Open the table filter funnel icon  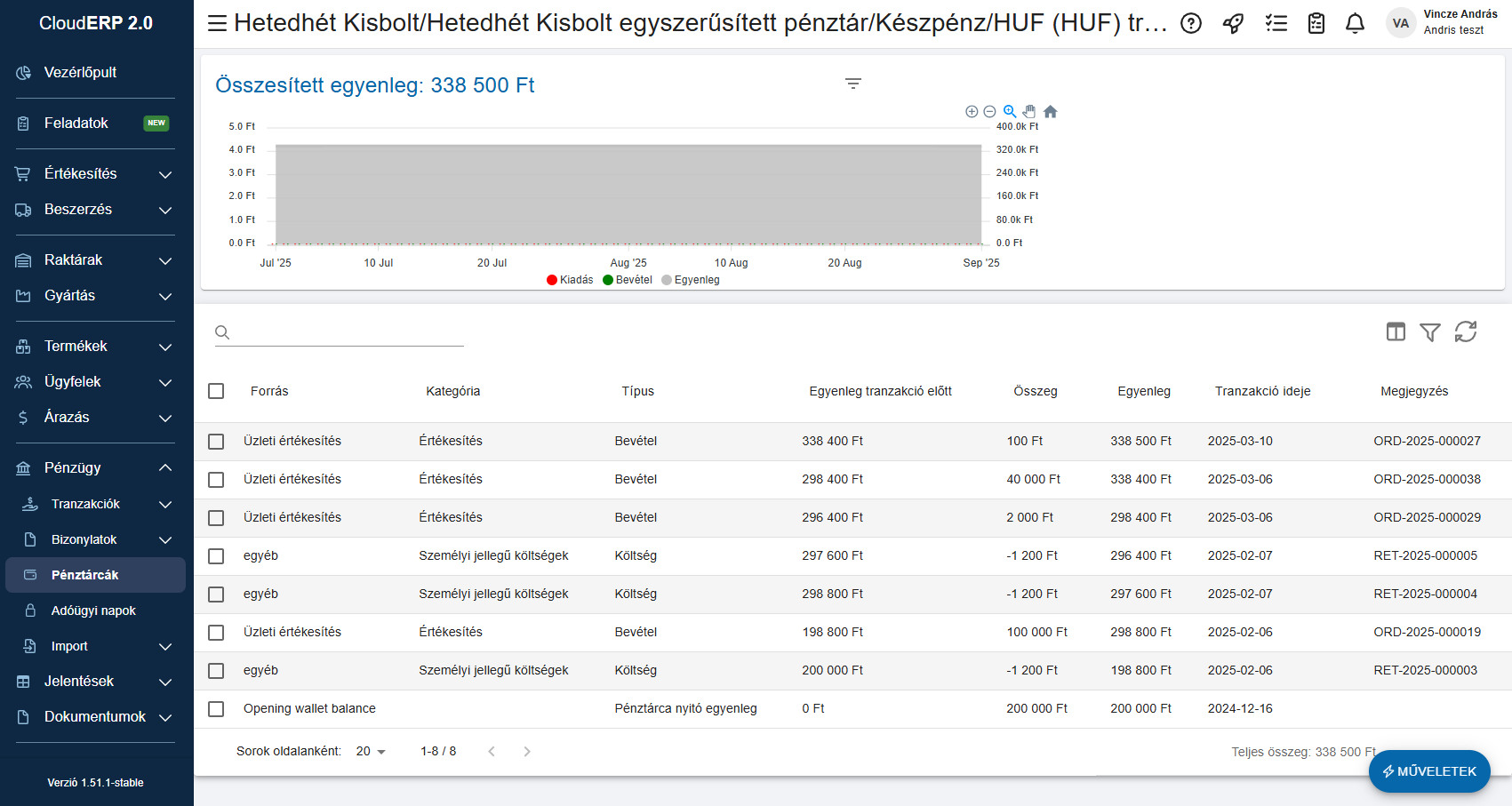coord(1429,331)
